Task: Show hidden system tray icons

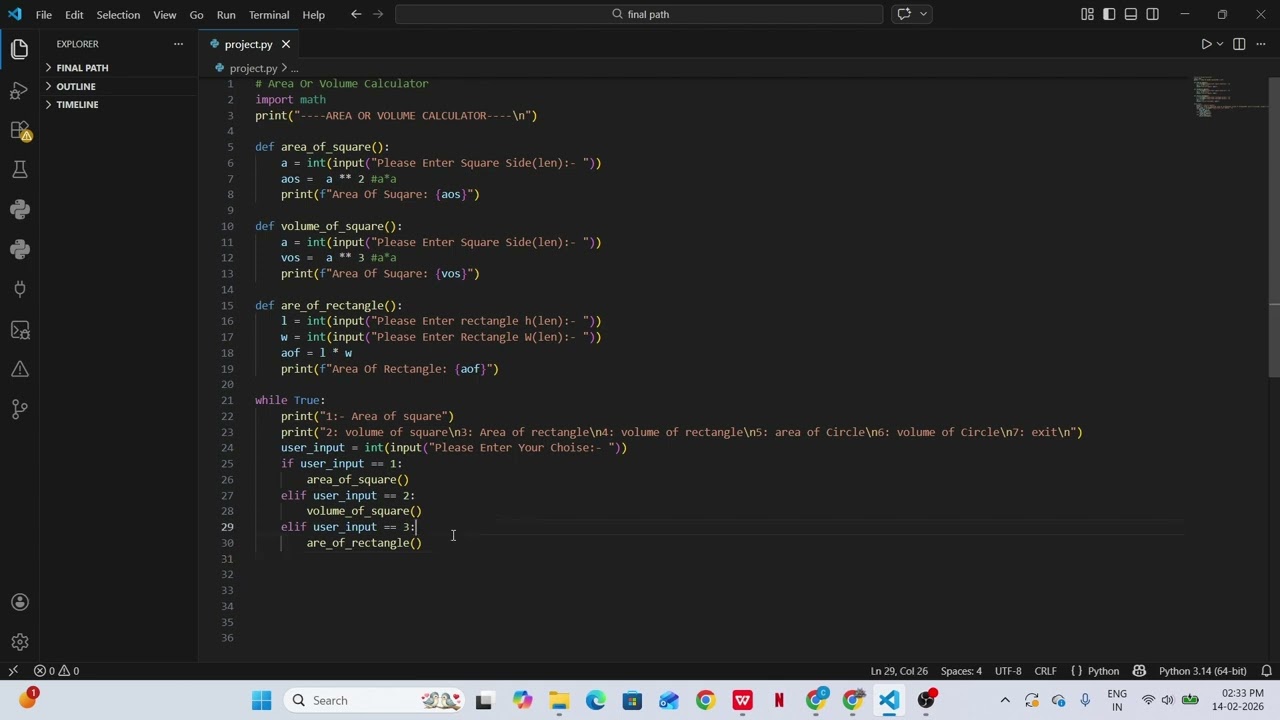Action: click(1005, 700)
